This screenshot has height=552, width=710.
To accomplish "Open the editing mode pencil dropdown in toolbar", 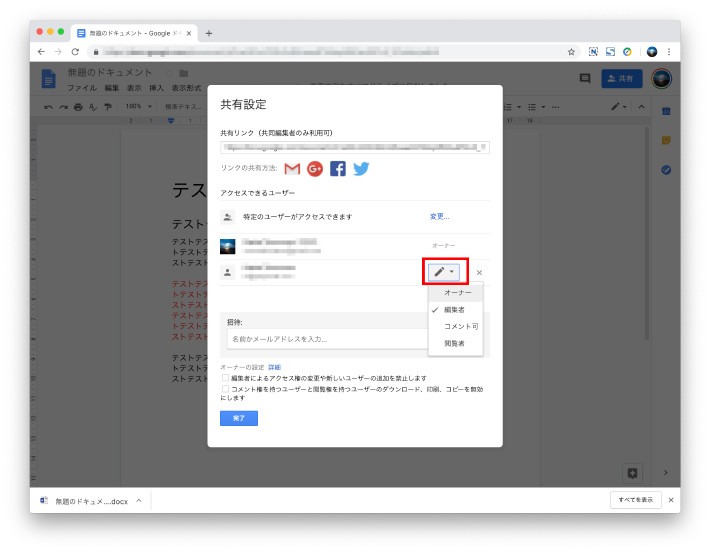I will click(x=619, y=107).
